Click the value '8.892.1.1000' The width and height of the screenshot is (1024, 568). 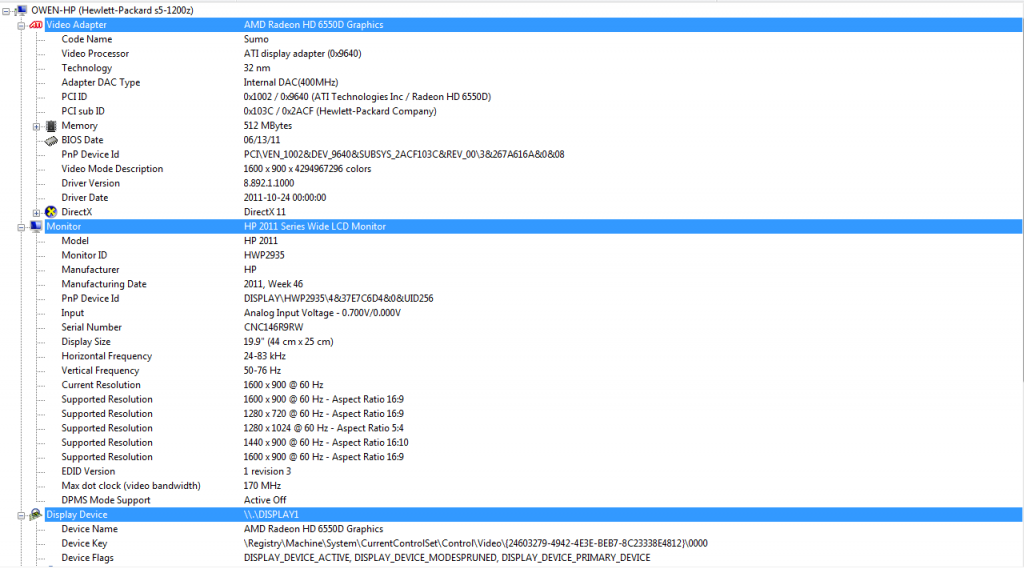tap(269, 183)
